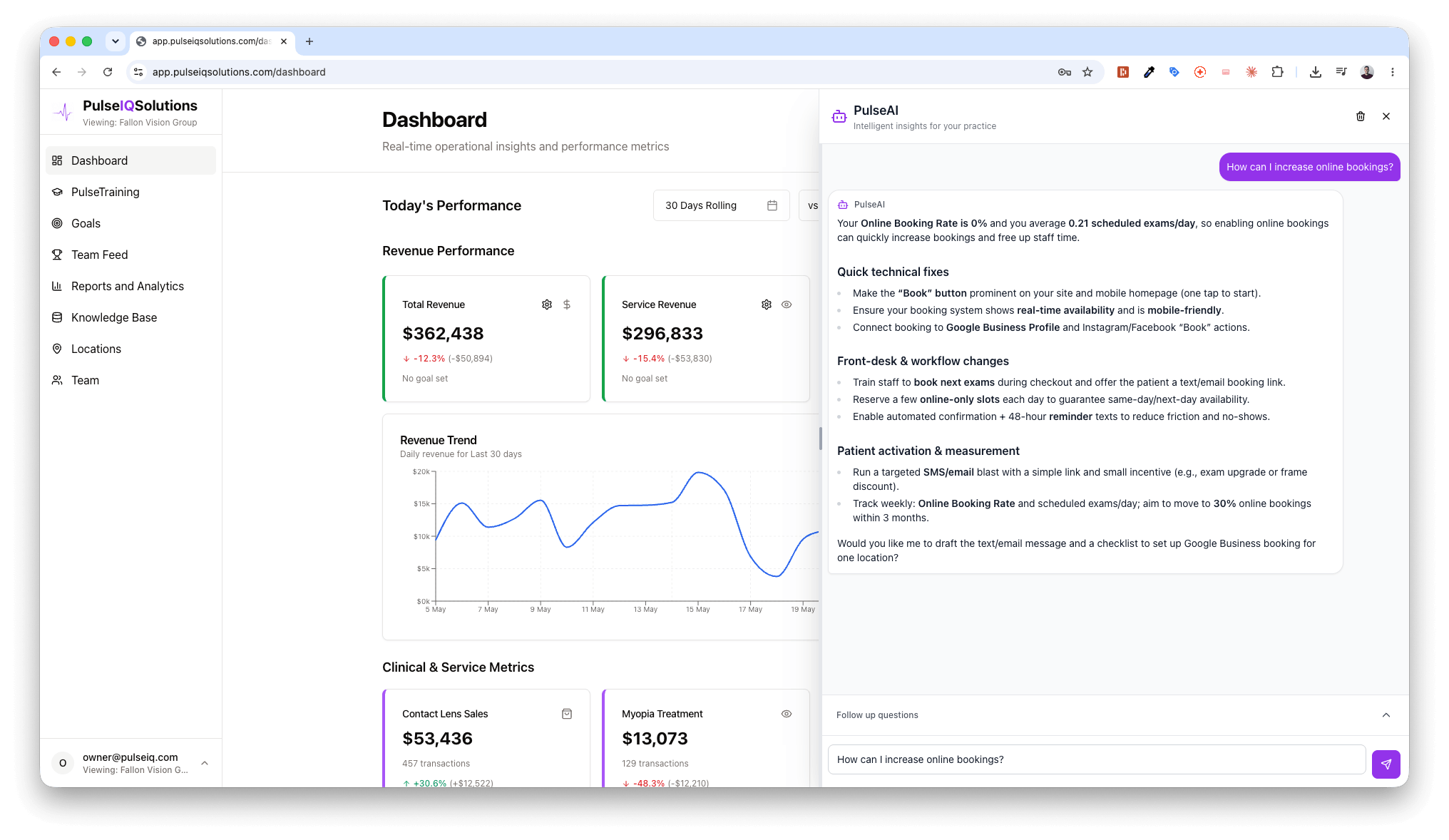1449x840 pixels.
Task: Open Reports and Analytics
Action: (130, 286)
